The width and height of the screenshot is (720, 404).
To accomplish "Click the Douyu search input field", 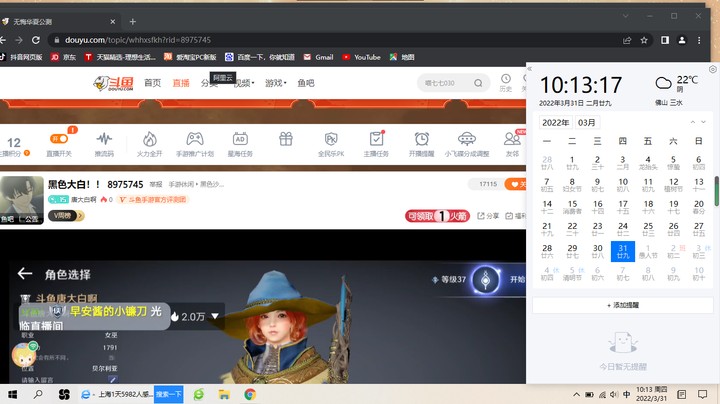I will coord(443,83).
